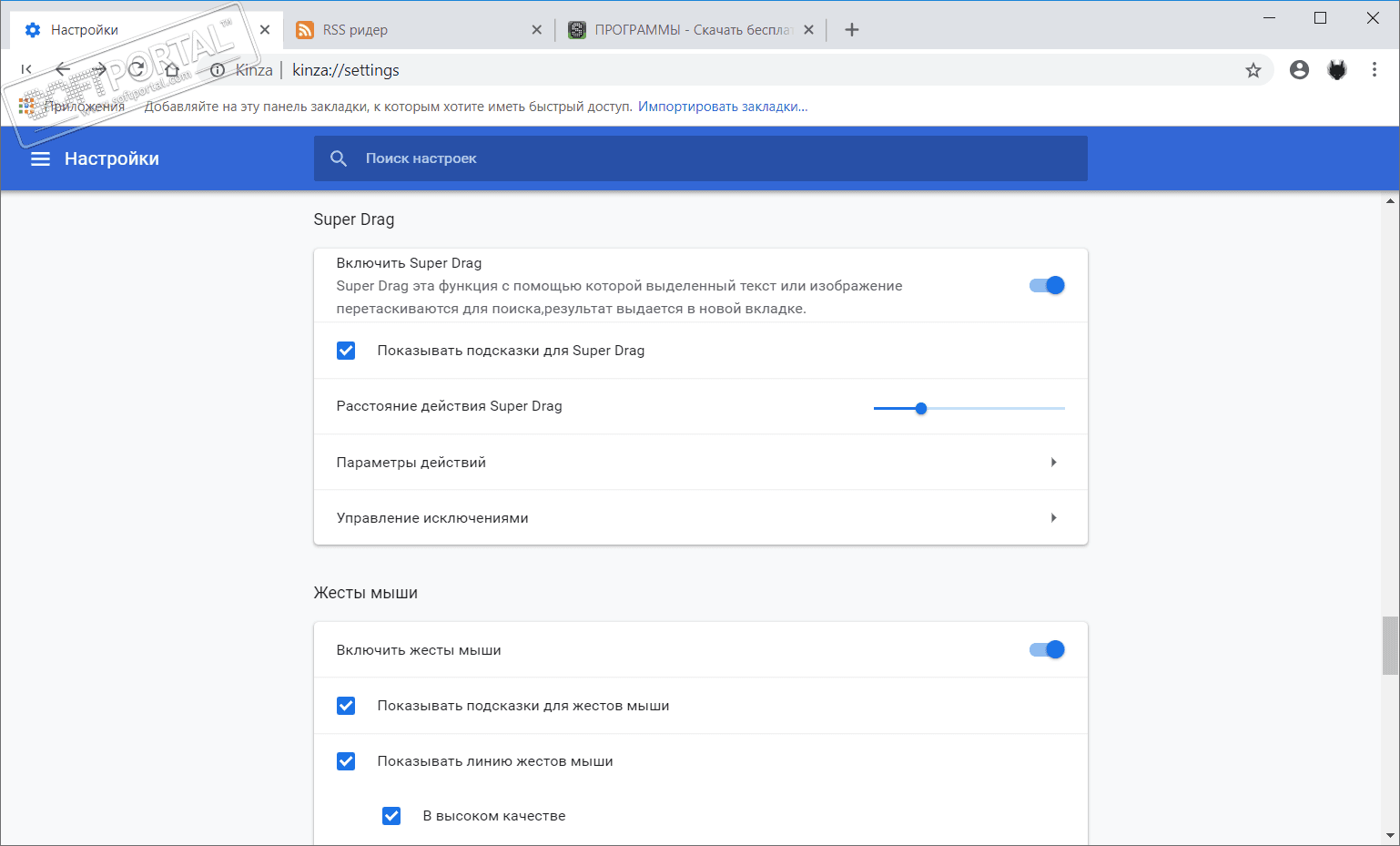The height and width of the screenshot is (846, 1400).
Task: Click the Импортировать закладки link
Action: (723, 107)
